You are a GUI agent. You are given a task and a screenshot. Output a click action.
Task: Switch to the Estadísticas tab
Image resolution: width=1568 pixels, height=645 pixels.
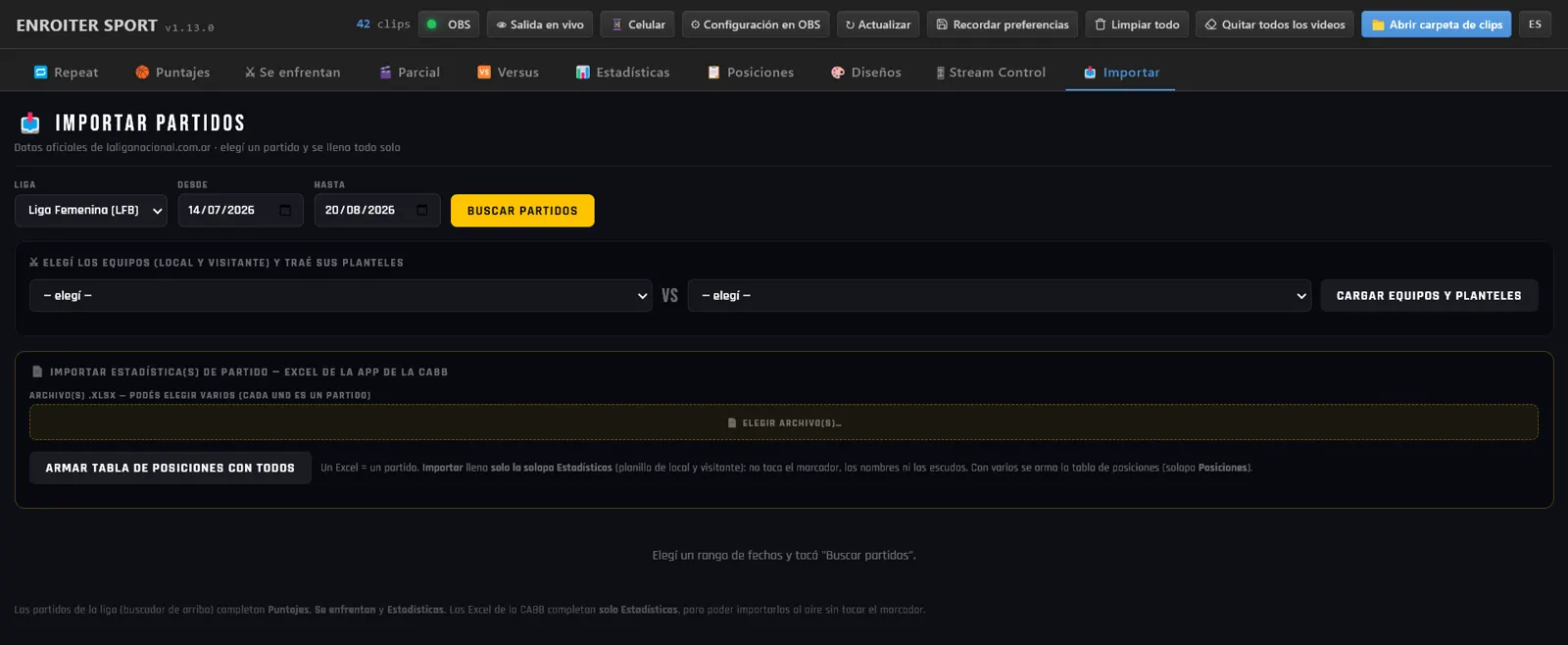coord(623,73)
